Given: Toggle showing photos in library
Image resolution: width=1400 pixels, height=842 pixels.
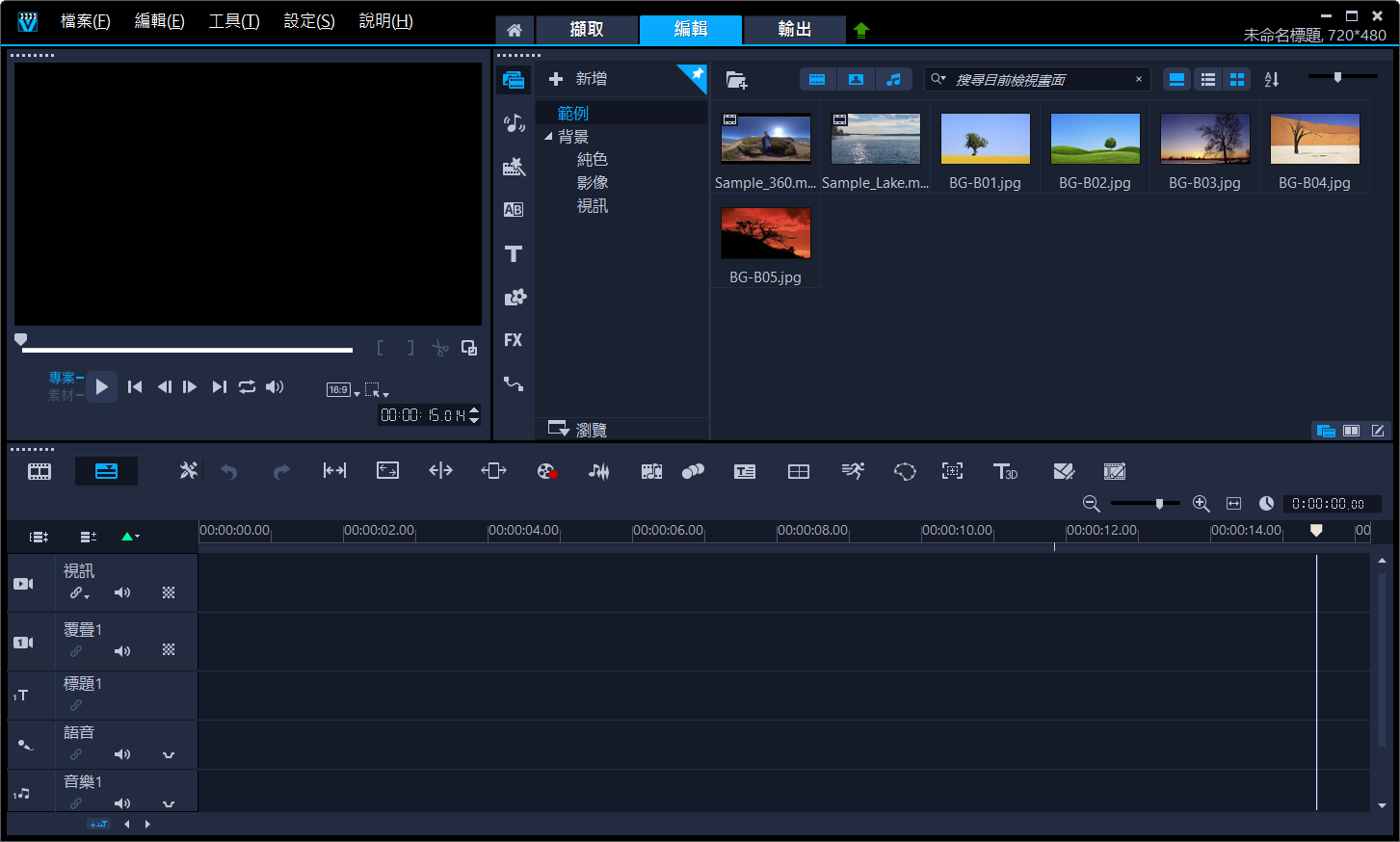Looking at the screenshot, I should 856,80.
